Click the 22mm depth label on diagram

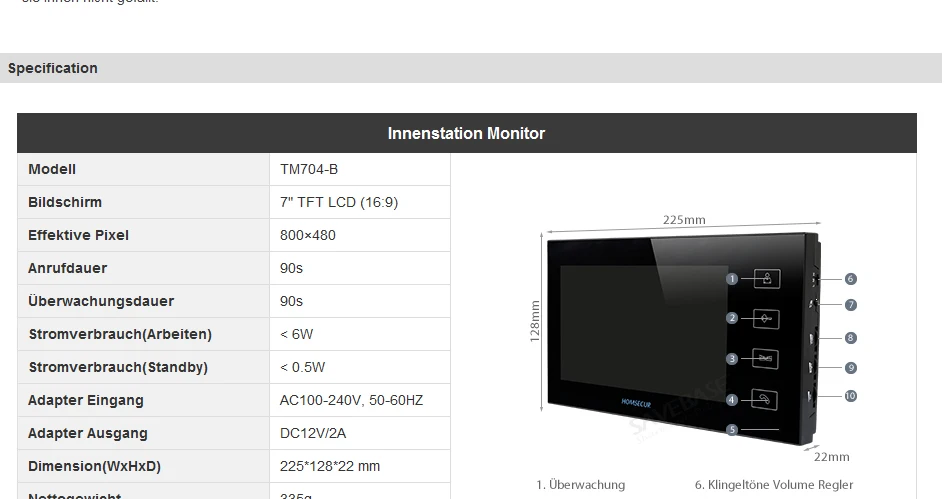pyautogui.click(x=831, y=457)
